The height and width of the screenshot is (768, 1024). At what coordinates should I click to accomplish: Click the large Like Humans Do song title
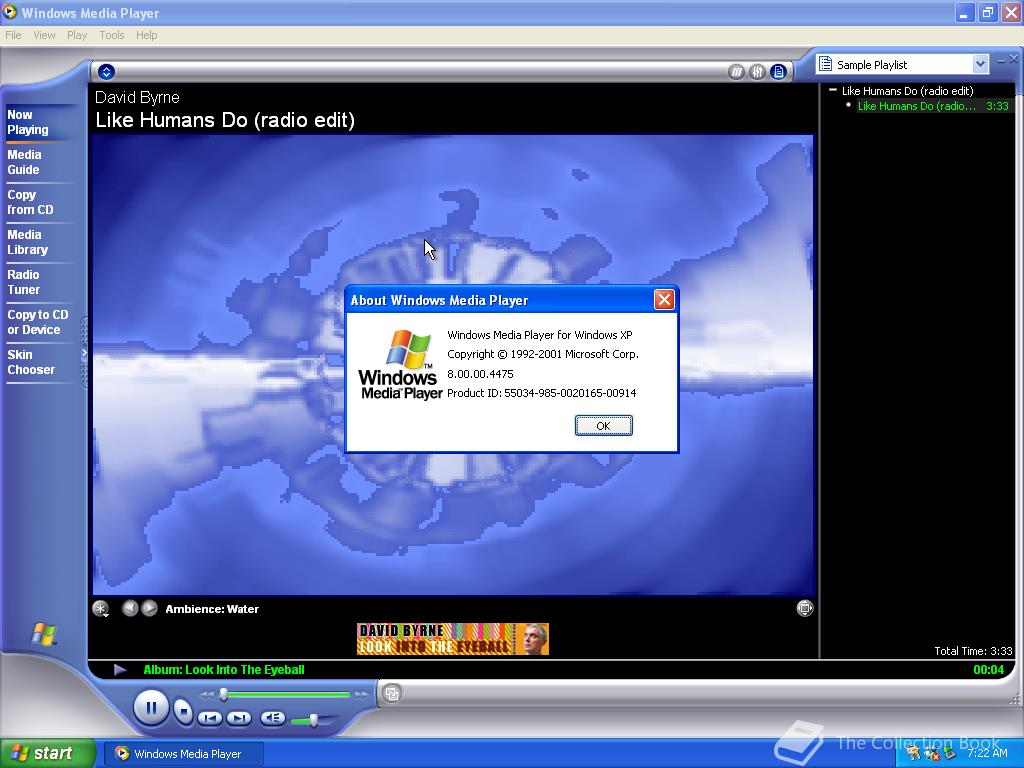pyautogui.click(x=225, y=120)
